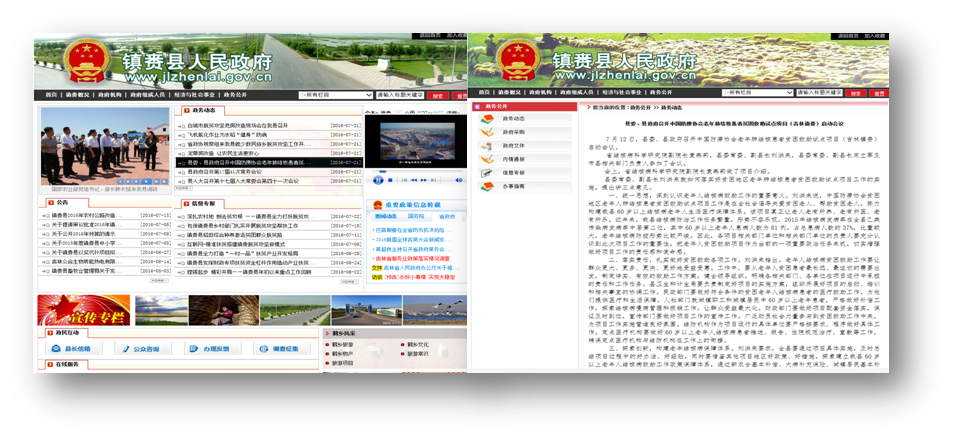This screenshot has width=954, height=438.
Task: Open the 鹤乡物产 link
Action: point(343,353)
